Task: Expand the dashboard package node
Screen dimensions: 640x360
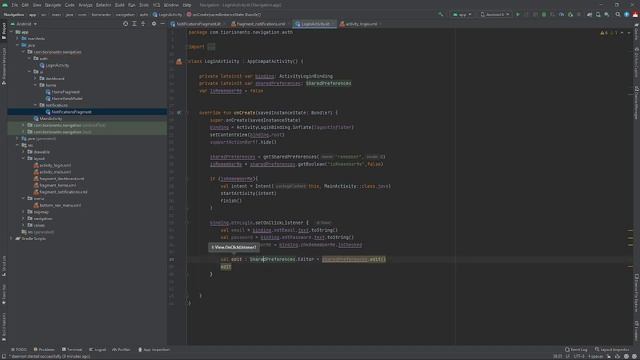Action: (x=36, y=78)
